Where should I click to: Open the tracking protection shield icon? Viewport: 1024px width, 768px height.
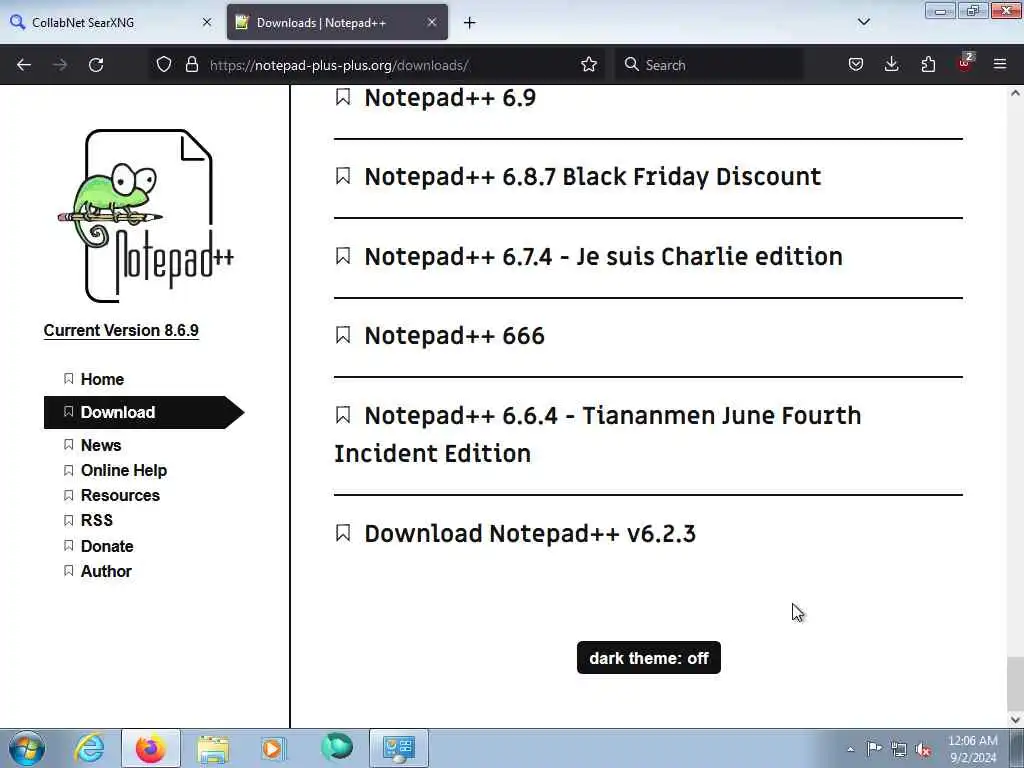[x=164, y=65]
